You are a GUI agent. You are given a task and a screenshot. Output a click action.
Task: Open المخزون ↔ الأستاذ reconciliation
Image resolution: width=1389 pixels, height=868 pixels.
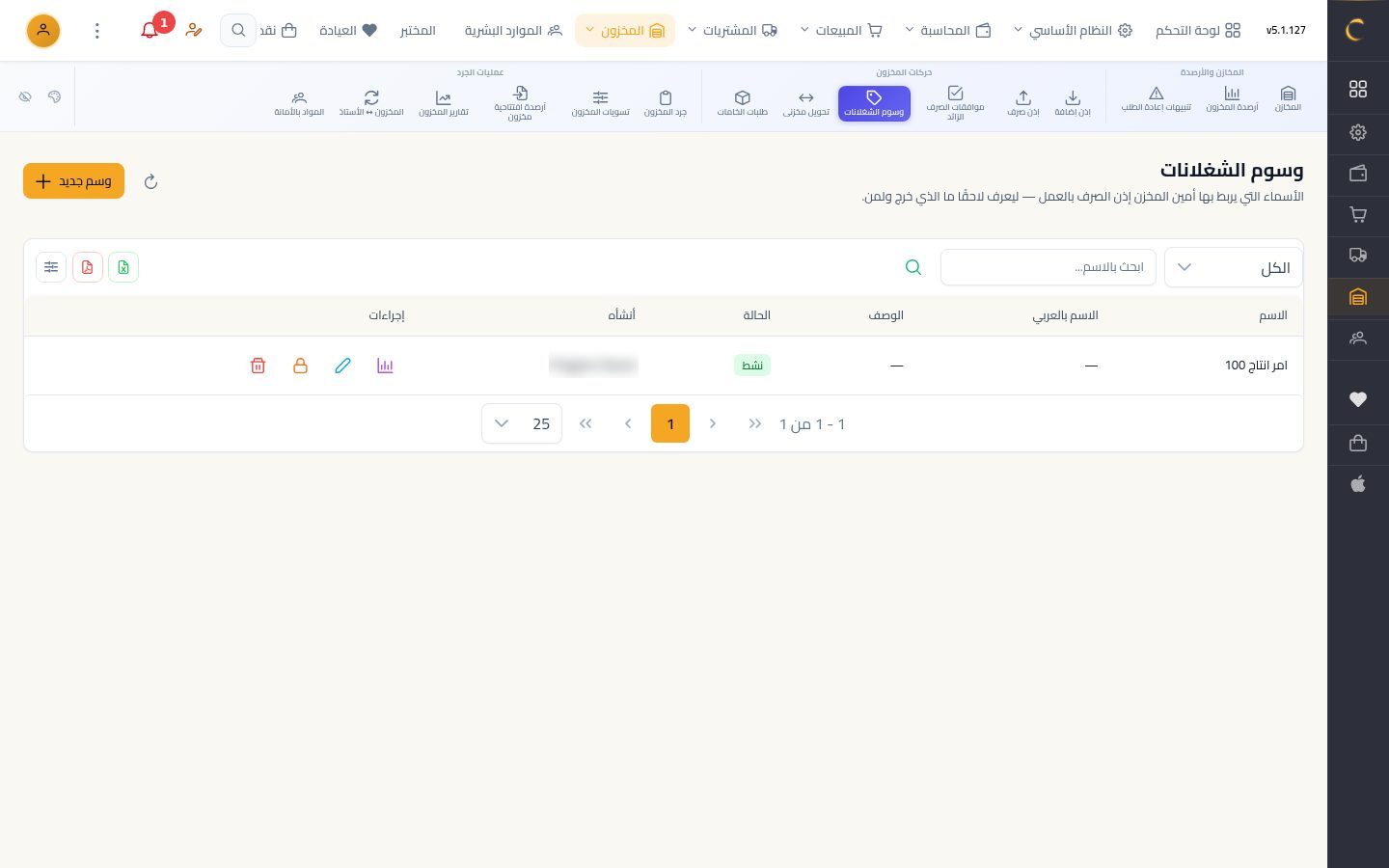371,102
